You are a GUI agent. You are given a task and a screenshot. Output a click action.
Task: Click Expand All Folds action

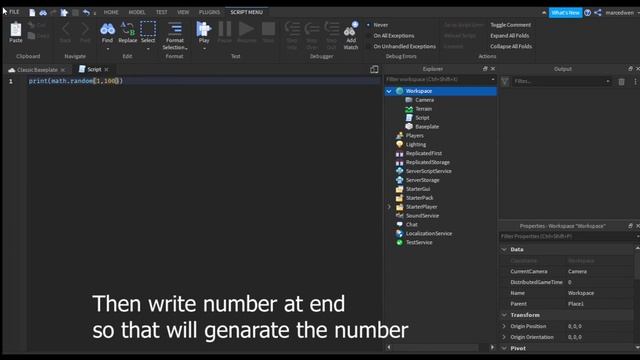510,36
